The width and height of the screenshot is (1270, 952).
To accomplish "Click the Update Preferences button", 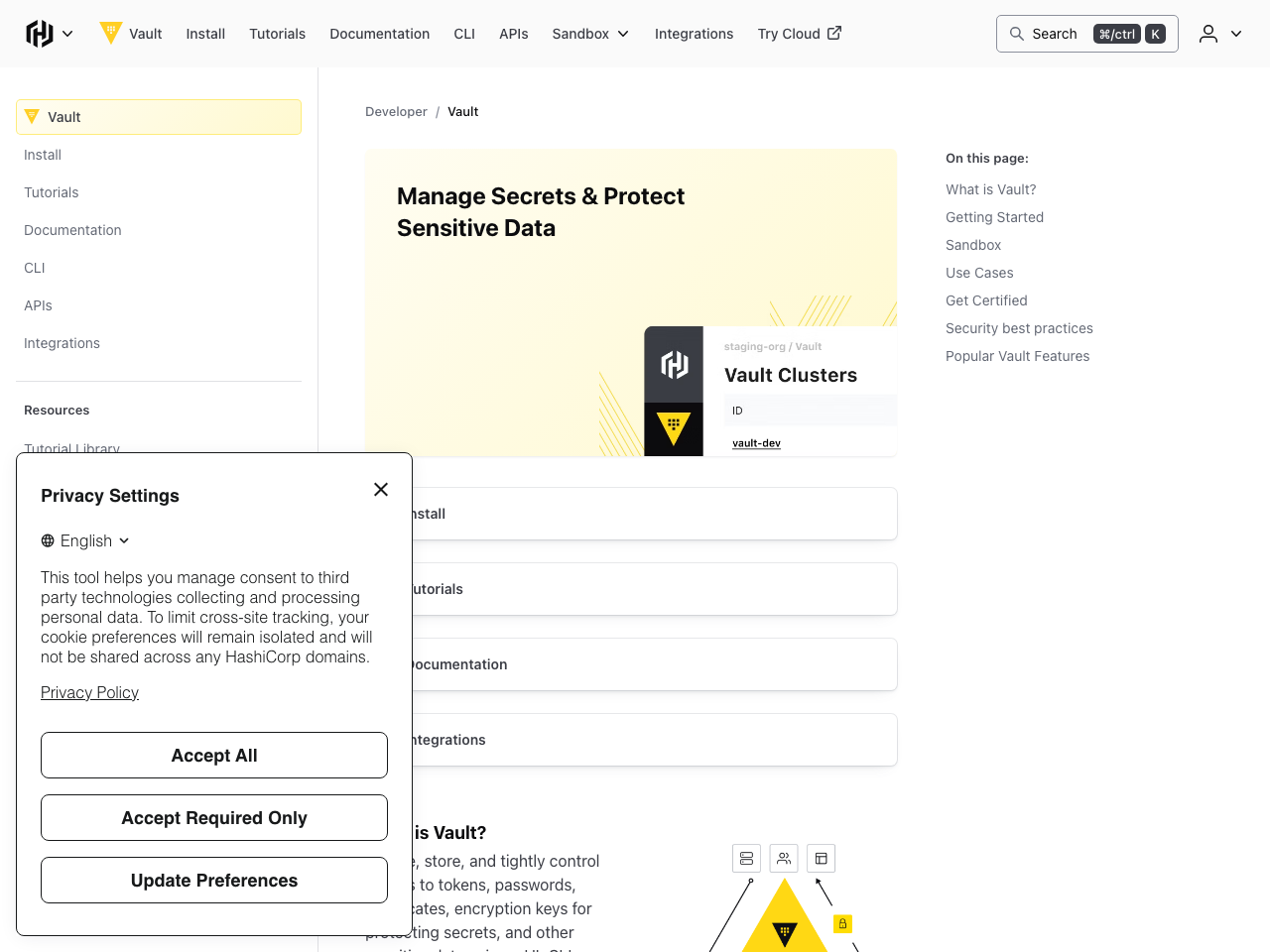I will coord(214,881).
